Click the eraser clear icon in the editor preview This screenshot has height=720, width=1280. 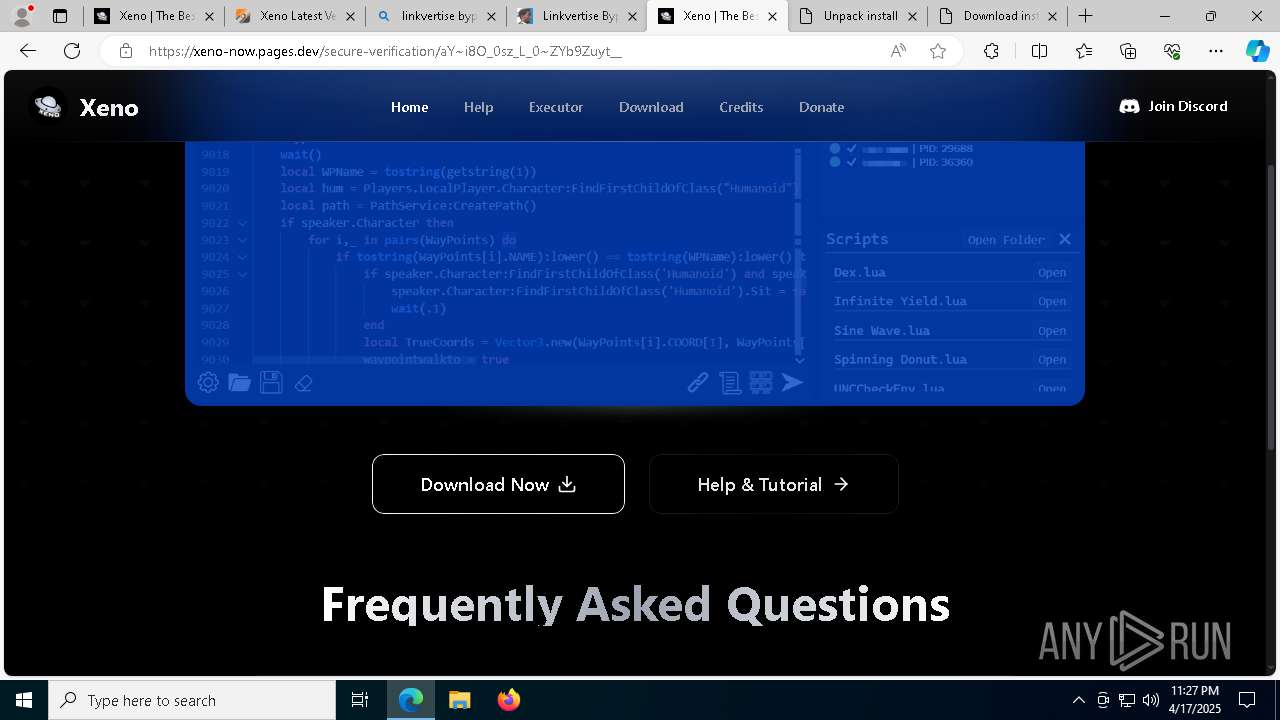pyautogui.click(x=304, y=383)
